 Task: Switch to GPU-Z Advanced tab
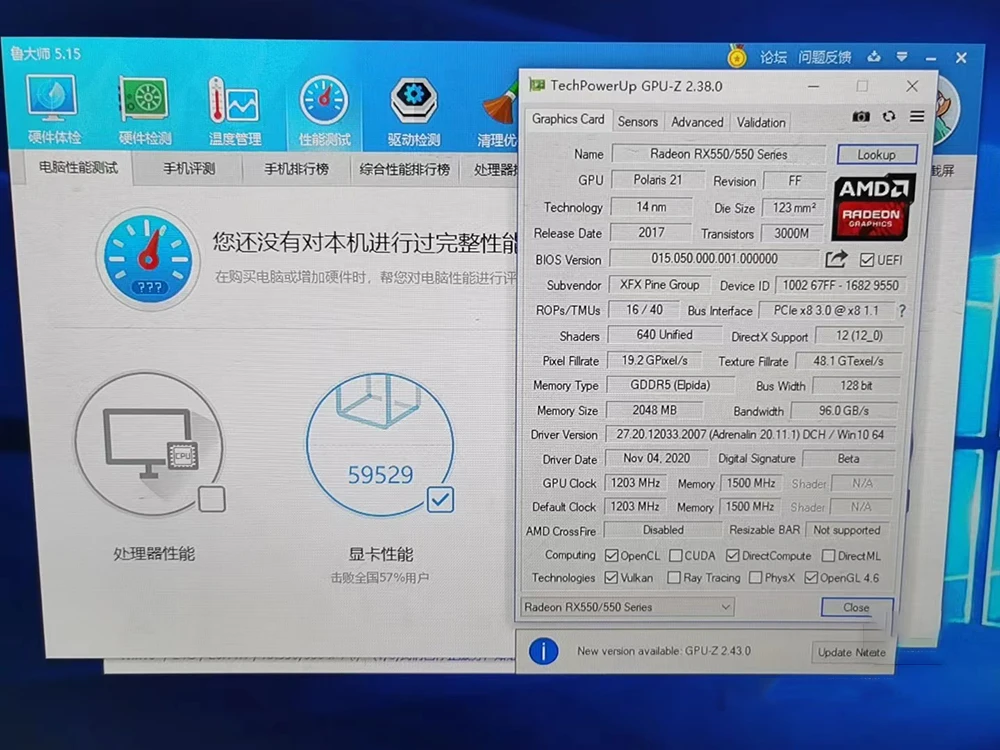(696, 122)
